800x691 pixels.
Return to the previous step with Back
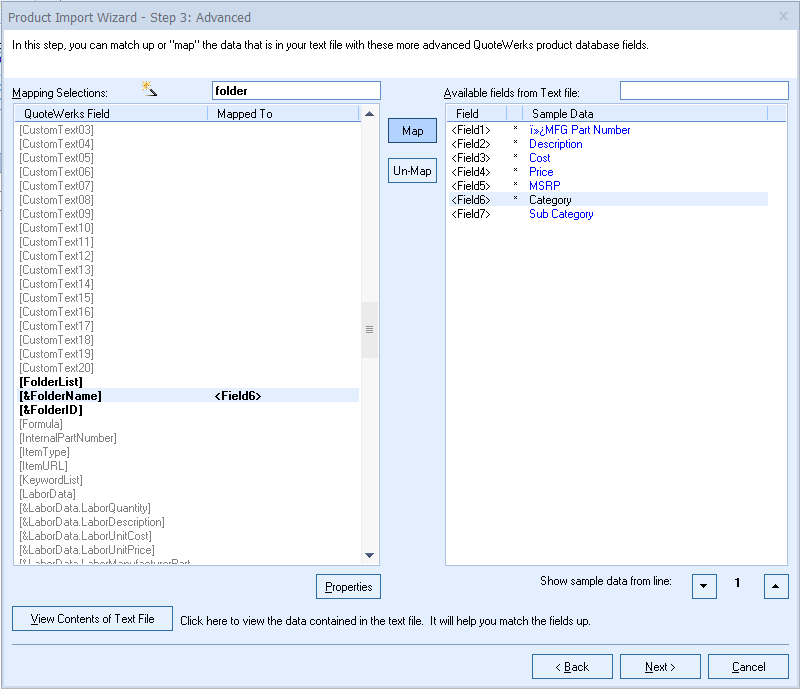click(572, 667)
